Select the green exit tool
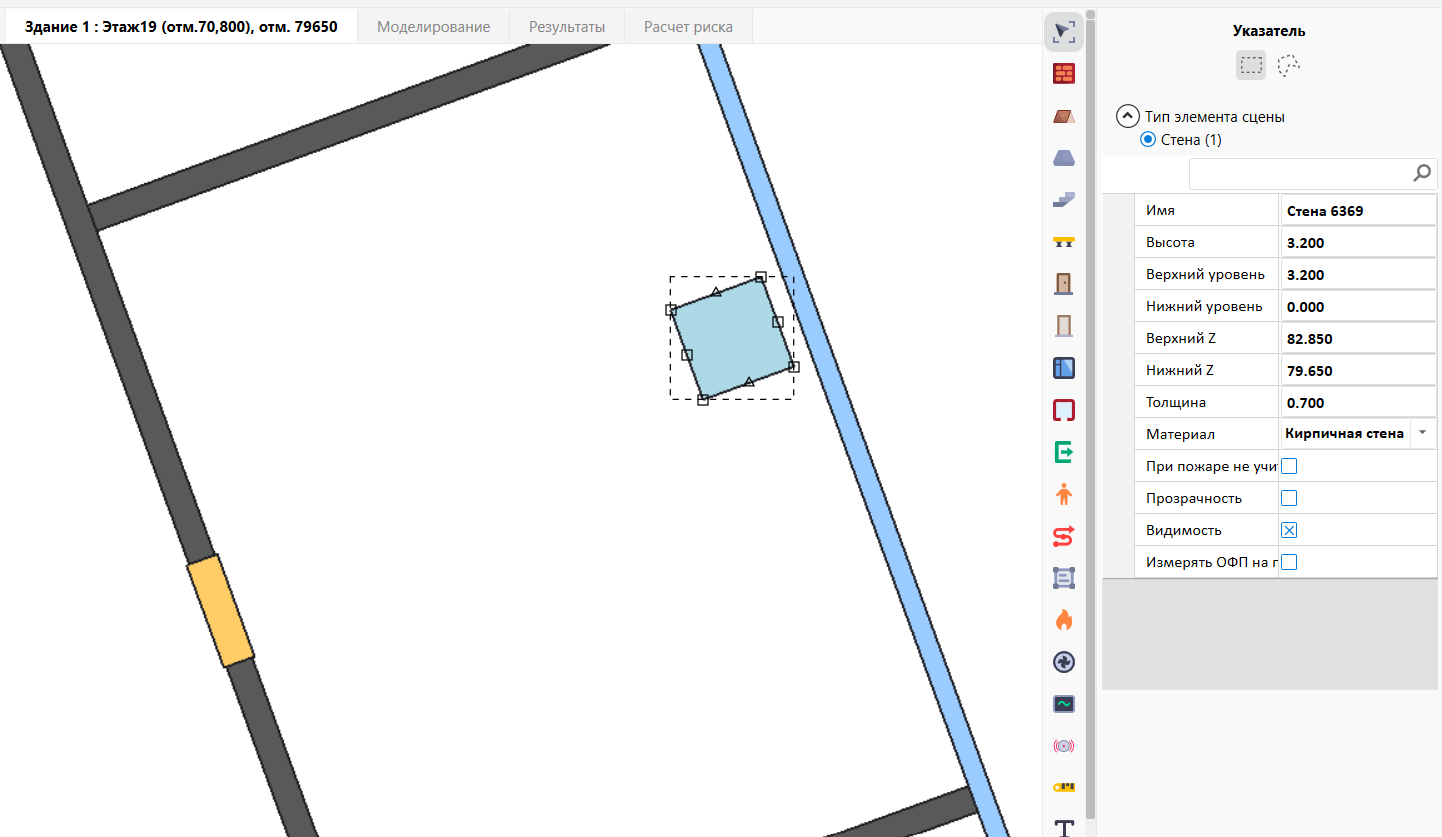Viewport: 1442px width, 837px height. (x=1064, y=452)
